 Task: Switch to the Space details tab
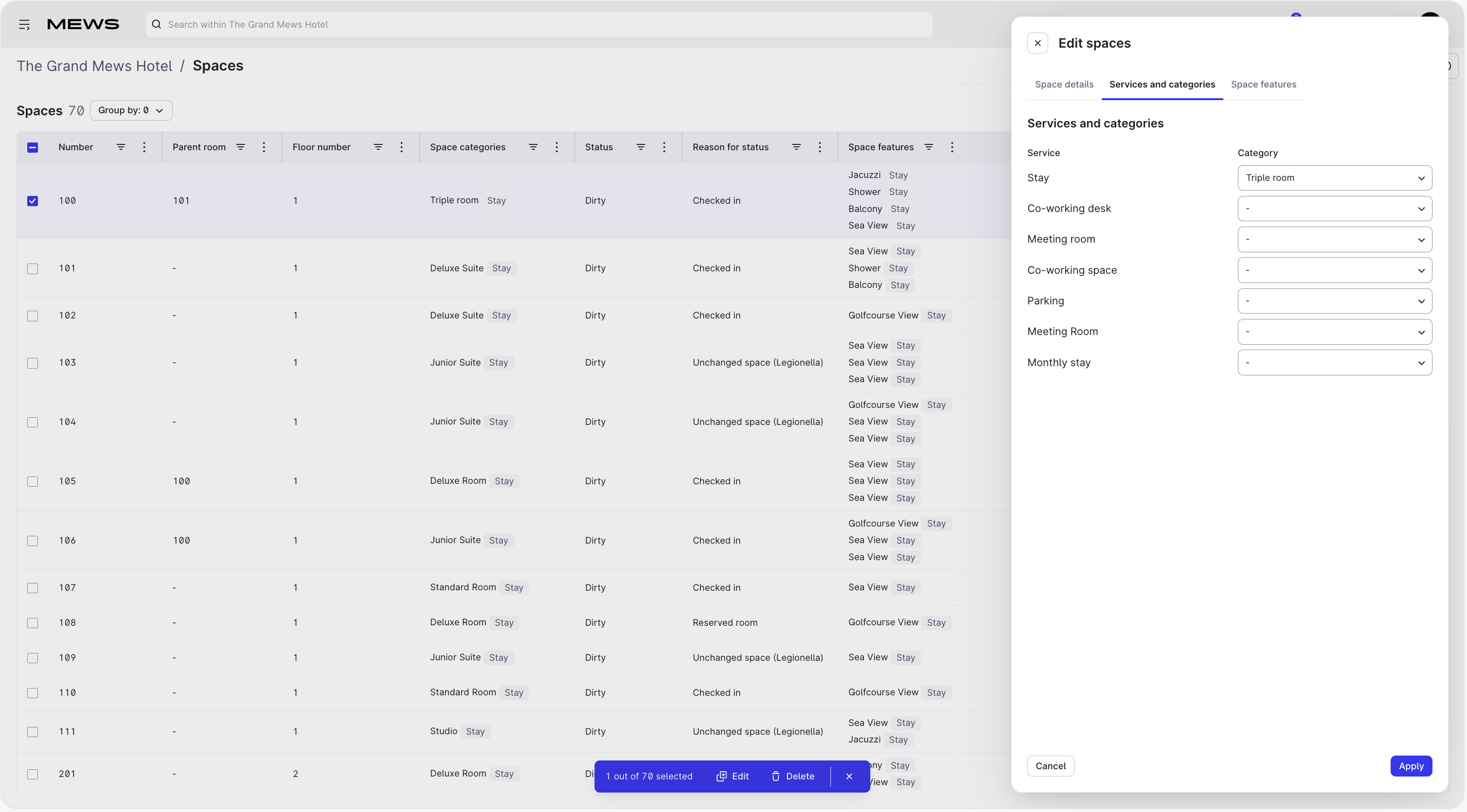[1064, 84]
